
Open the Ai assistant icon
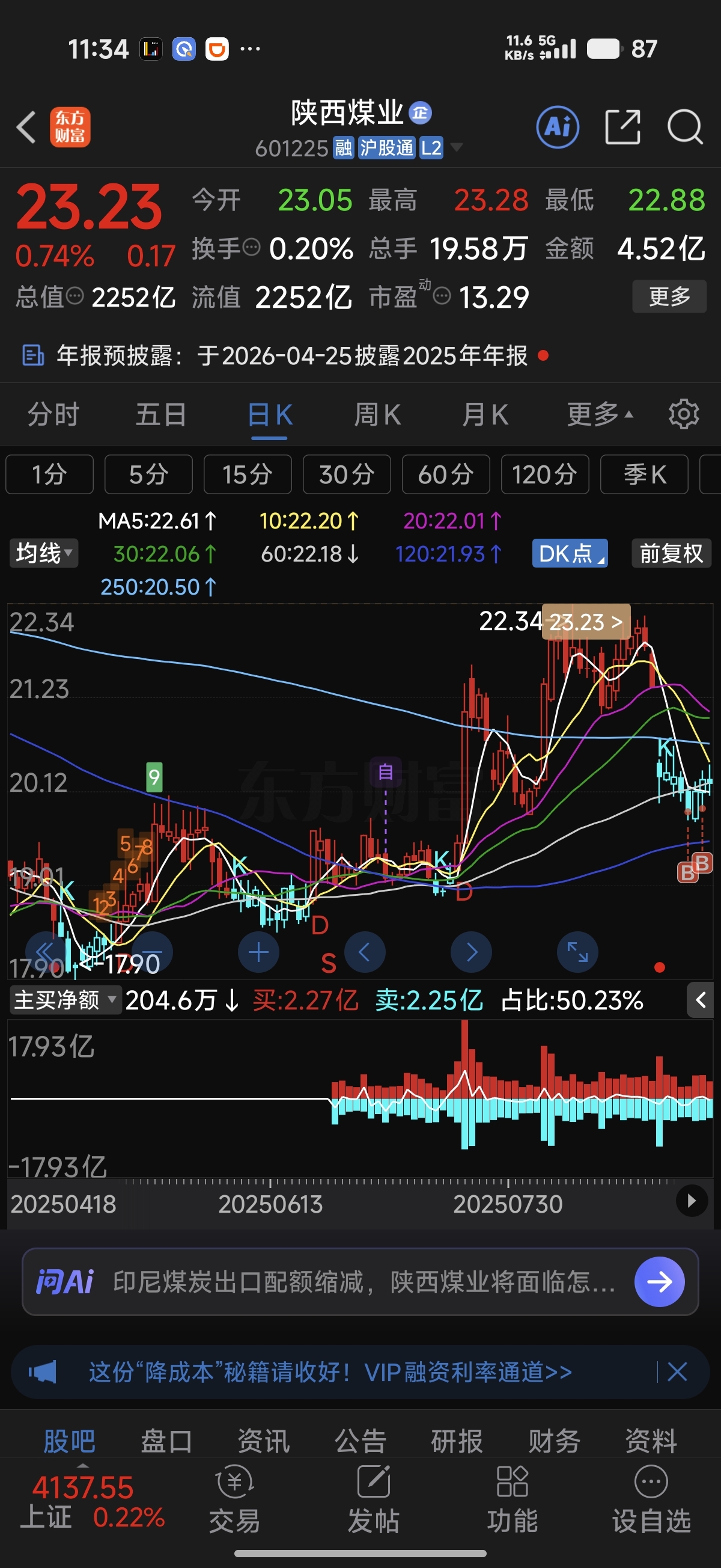[x=558, y=127]
